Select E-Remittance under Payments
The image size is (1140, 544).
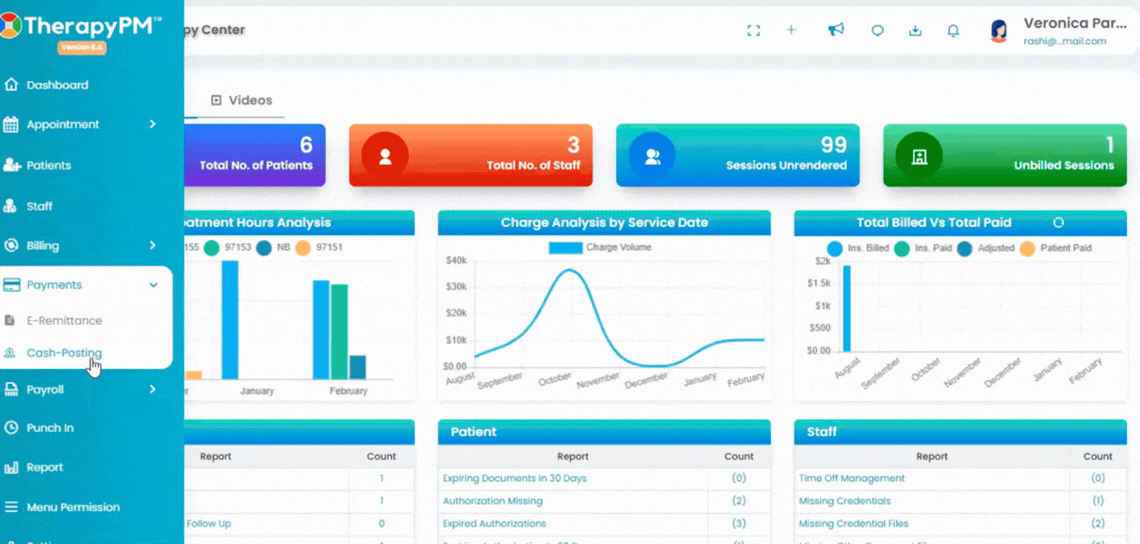(64, 321)
